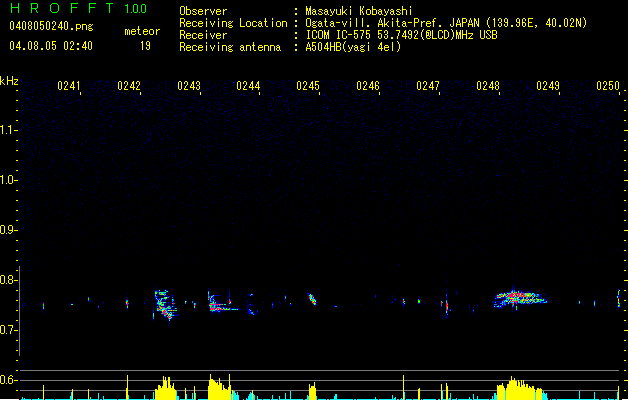The width and height of the screenshot is (629, 400).
Task: Click the yellow power peak below 0248 echo
Action: 521,388
